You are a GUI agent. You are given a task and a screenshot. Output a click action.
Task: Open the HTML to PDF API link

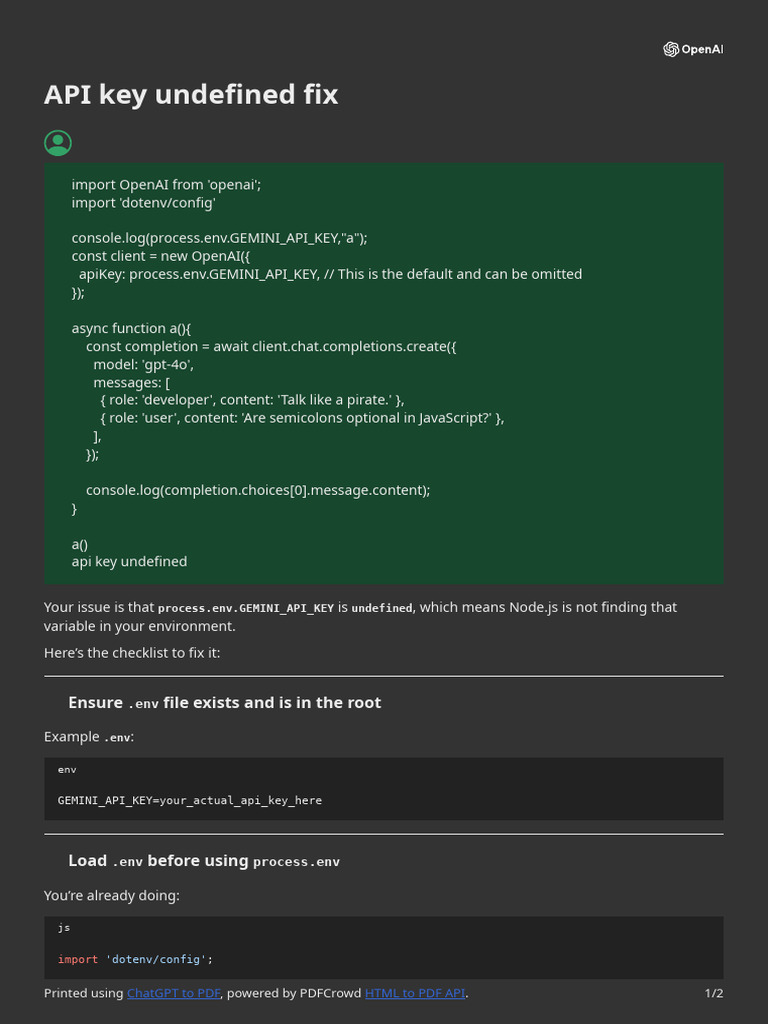(415, 993)
